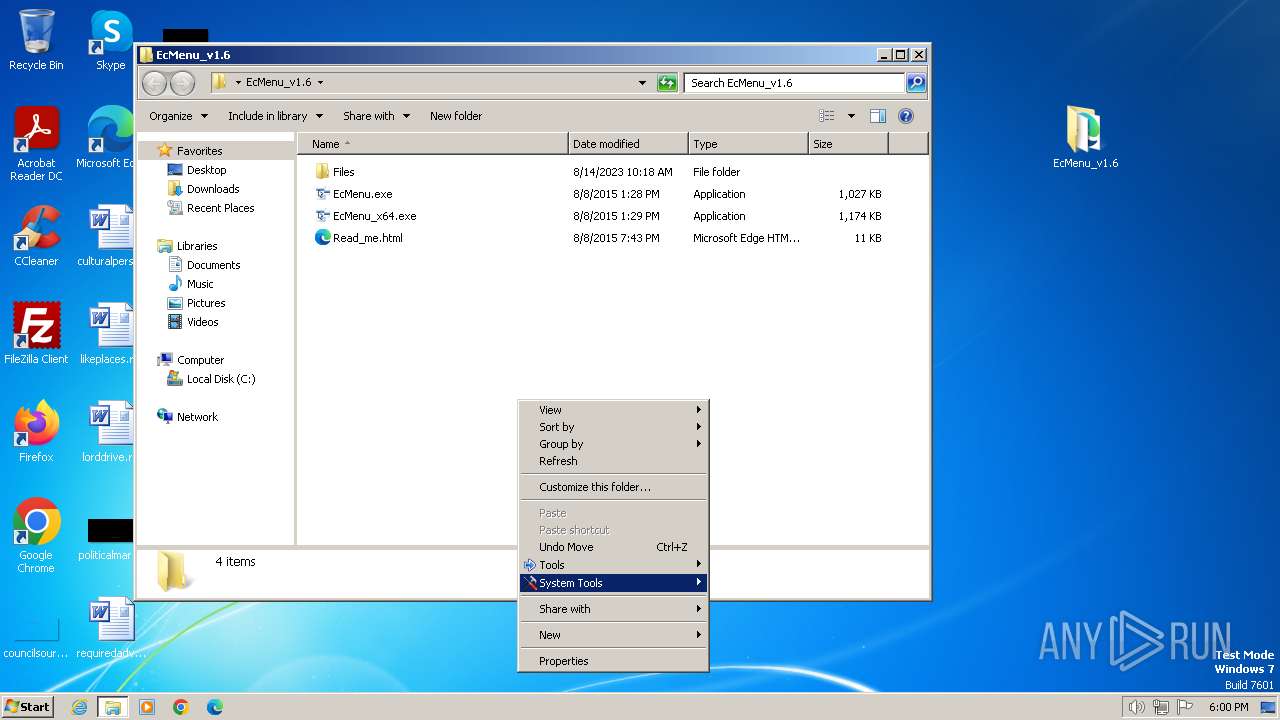Screen dimensions: 1280x720
Task: Open the Files folder icon in list
Action: [322, 172]
